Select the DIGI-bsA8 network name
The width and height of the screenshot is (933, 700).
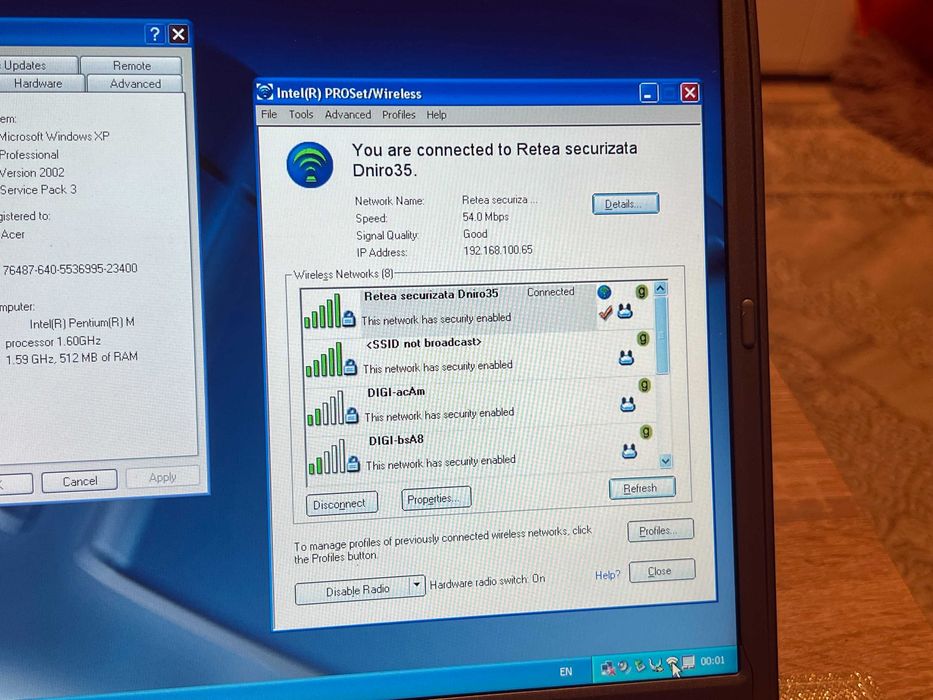(x=396, y=440)
